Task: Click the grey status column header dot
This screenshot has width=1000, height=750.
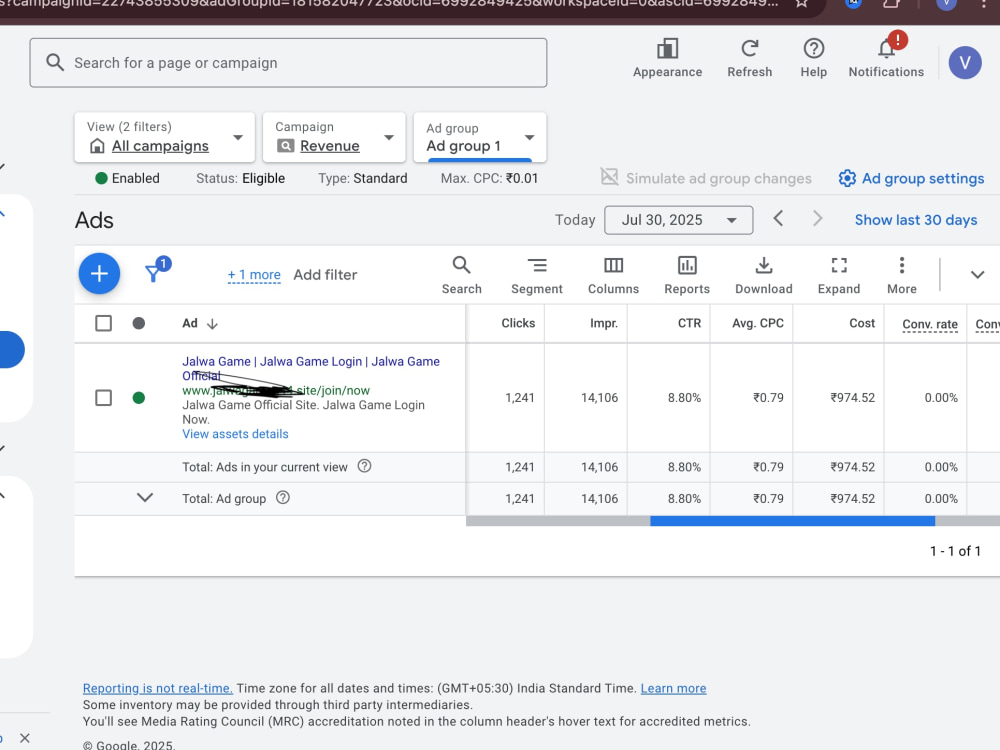Action: (x=138, y=323)
